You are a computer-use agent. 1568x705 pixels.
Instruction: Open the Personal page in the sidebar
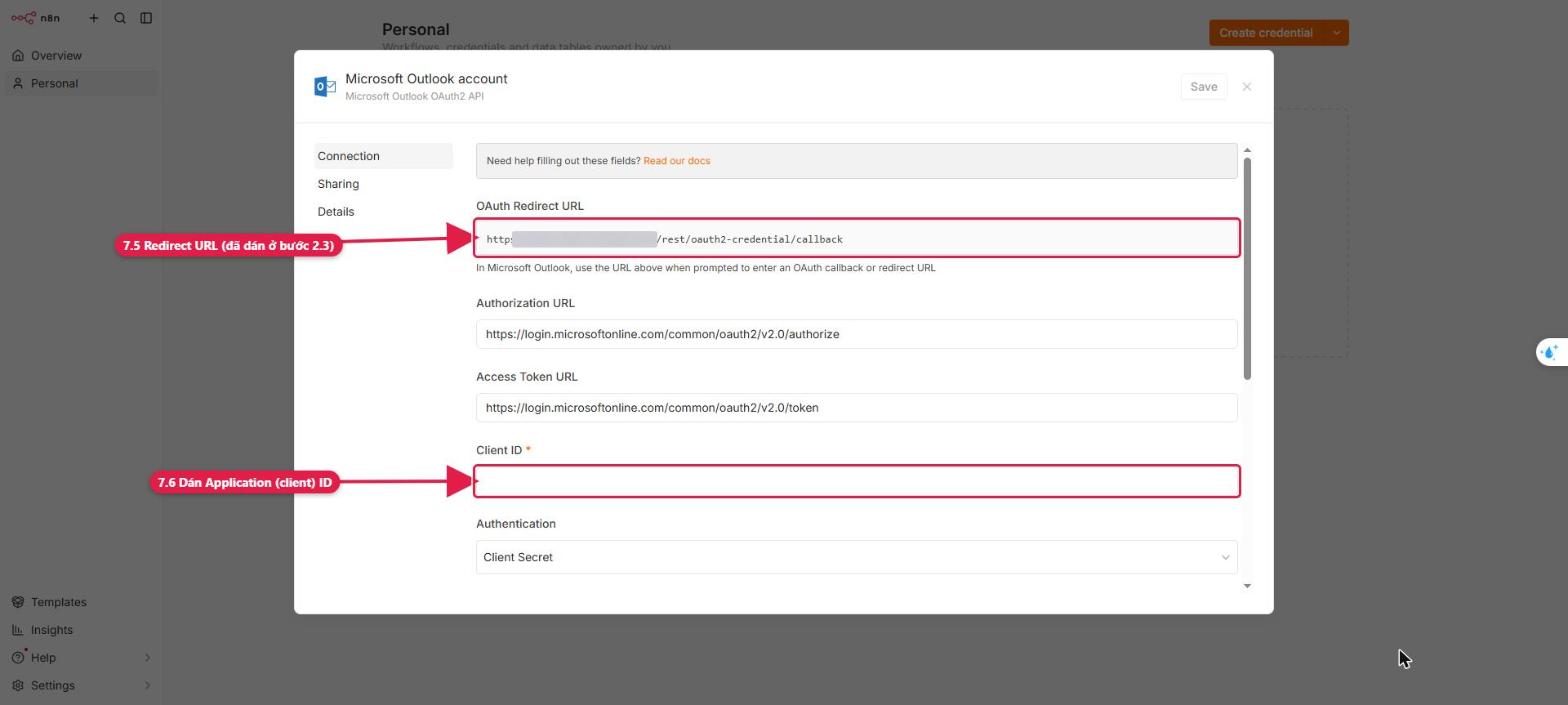click(81, 84)
